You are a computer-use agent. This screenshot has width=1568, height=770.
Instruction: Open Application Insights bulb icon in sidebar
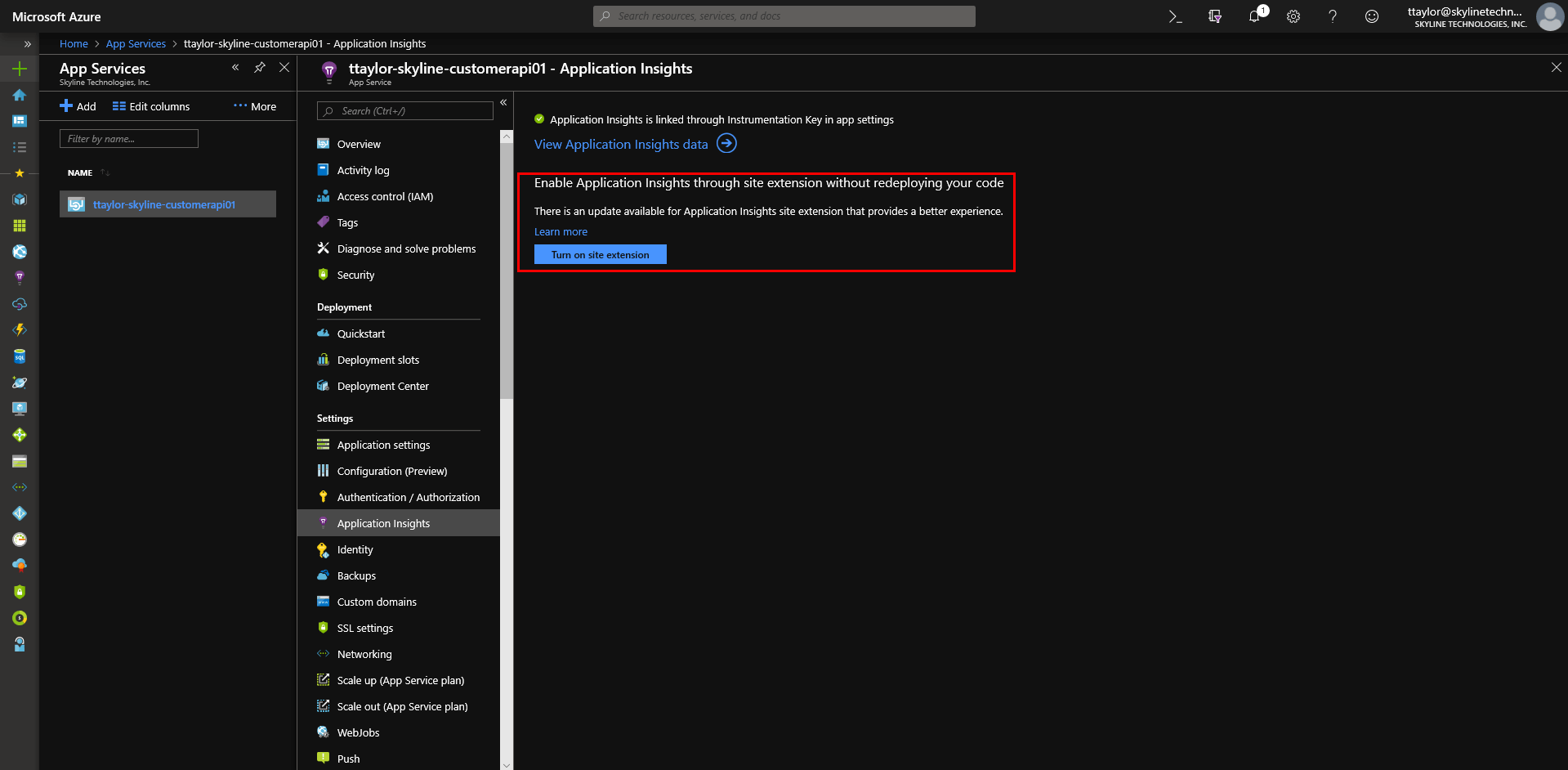(20, 278)
